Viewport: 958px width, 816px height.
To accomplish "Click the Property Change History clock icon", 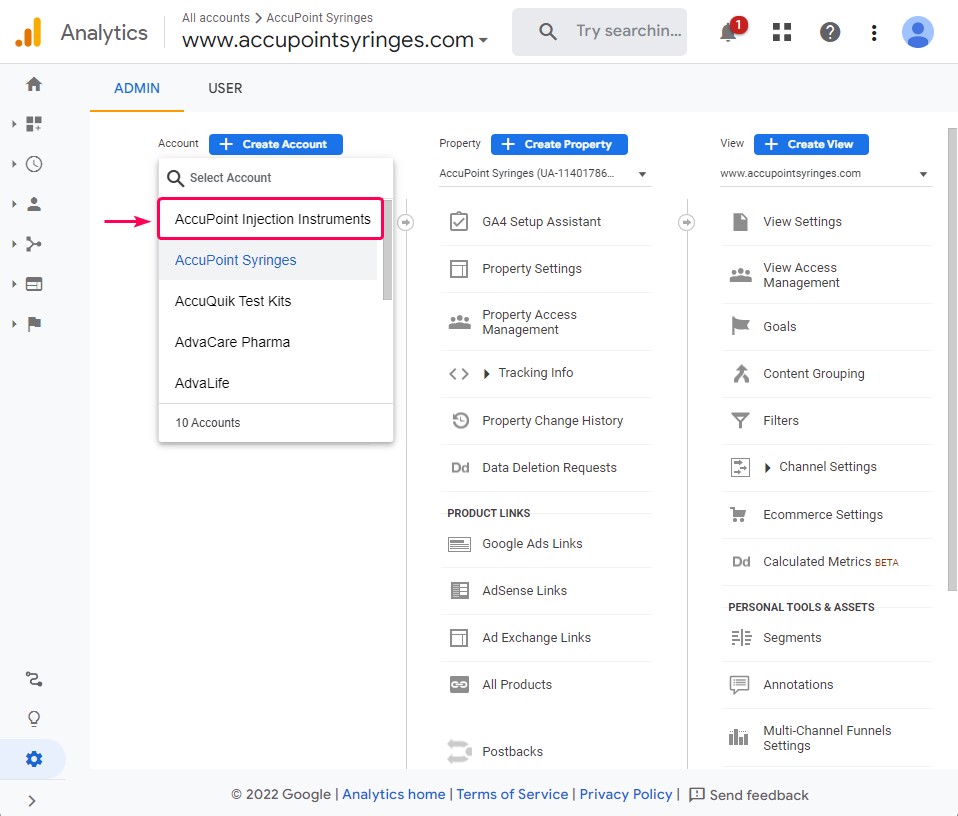I will pos(460,420).
